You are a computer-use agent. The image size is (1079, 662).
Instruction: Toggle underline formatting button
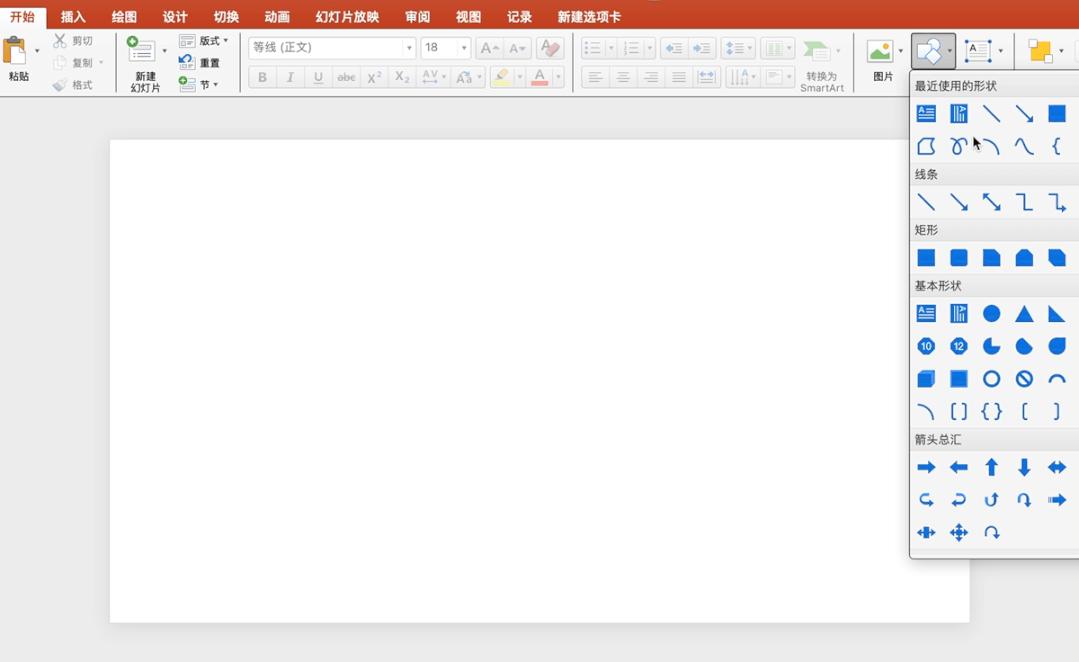coord(318,77)
